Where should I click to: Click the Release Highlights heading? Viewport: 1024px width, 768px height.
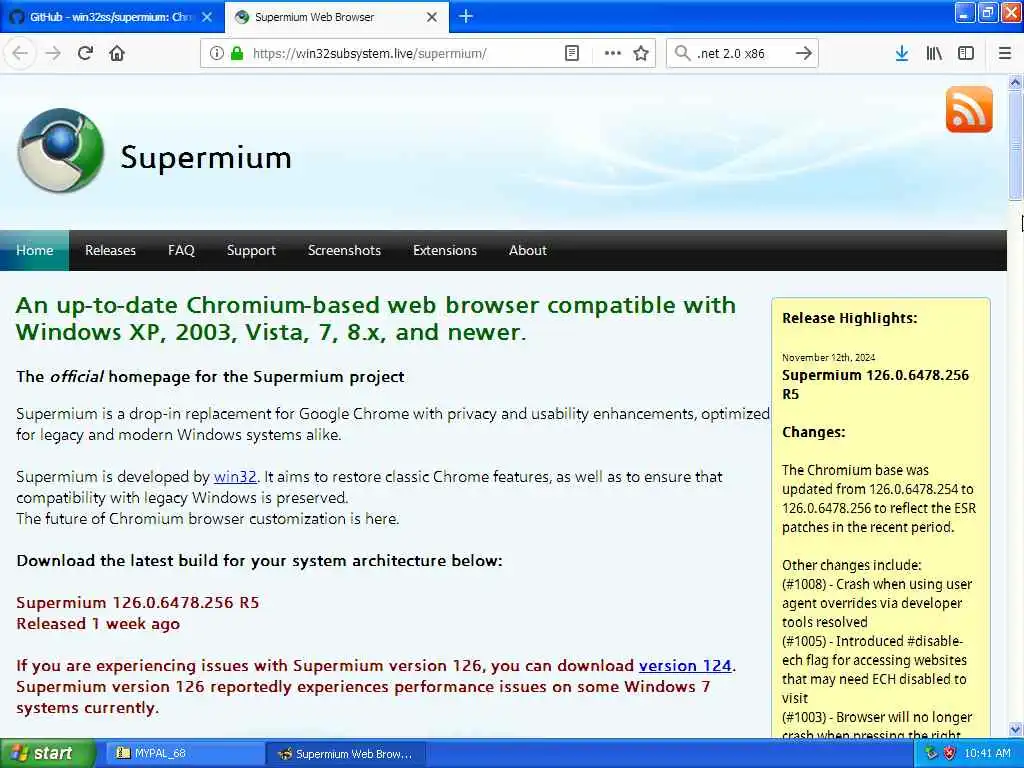point(850,318)
